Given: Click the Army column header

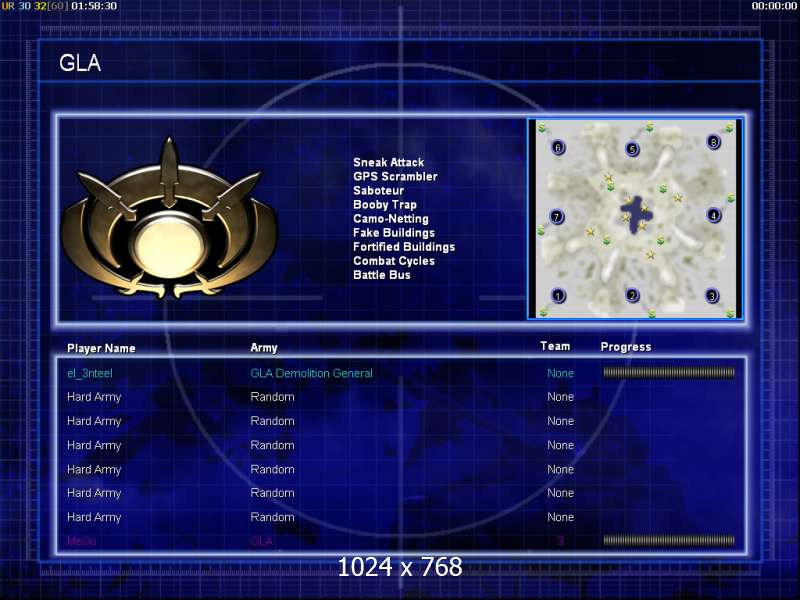Looking at the screenshot, I should coord(264,348).
